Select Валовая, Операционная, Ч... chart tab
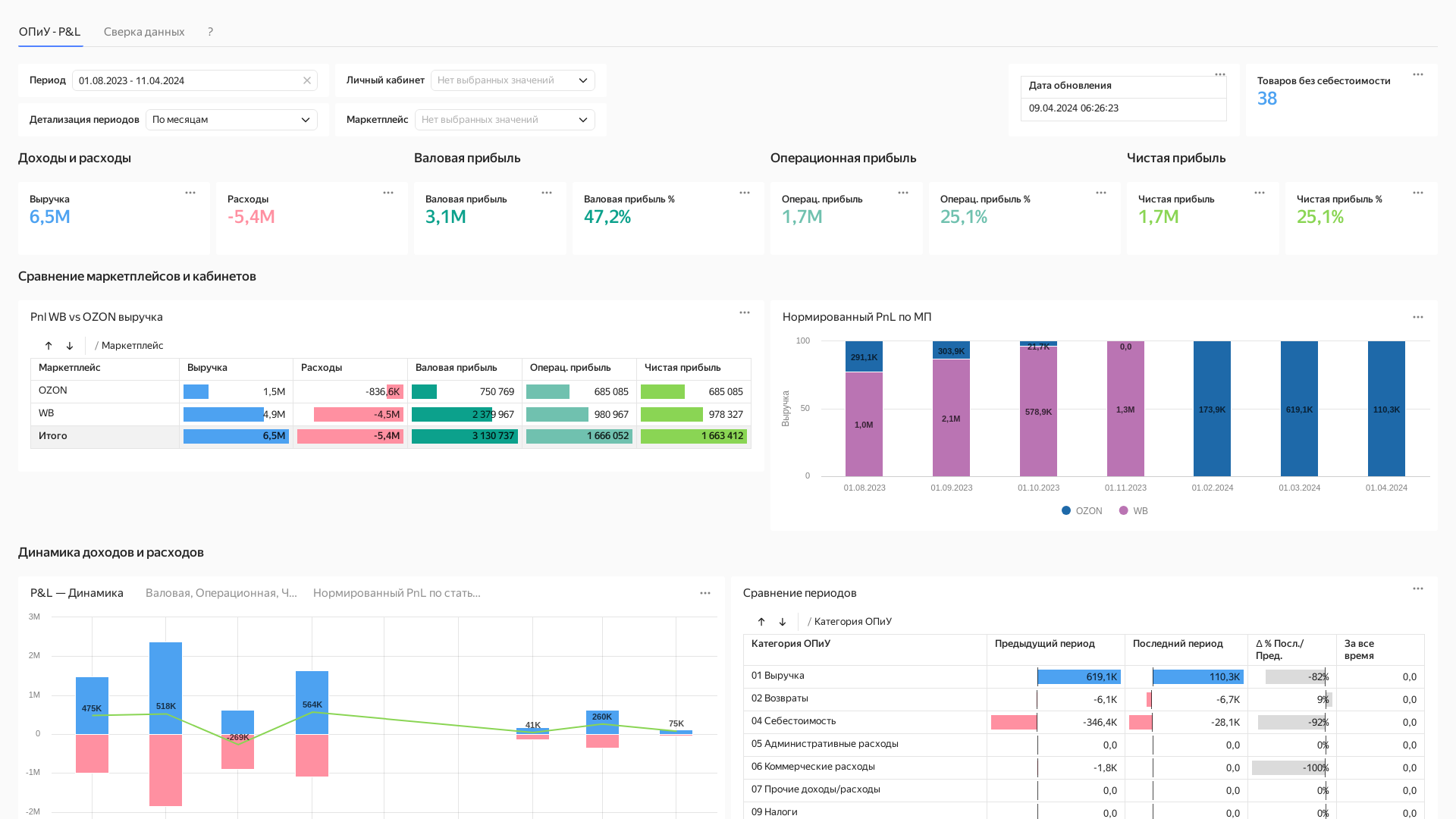Screen dimensions: 1456x819 [x=221, y=593]
